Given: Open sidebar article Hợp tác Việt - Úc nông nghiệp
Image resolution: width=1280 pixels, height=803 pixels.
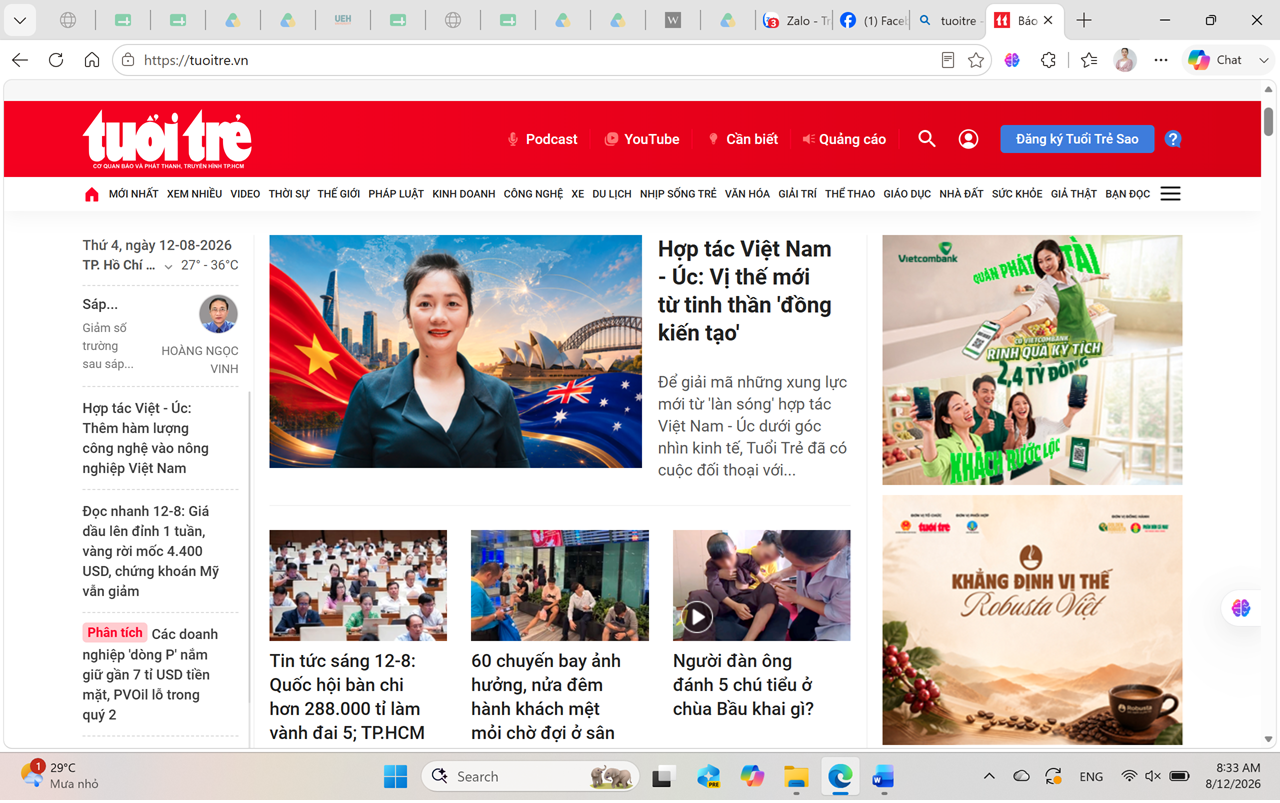Looking at the screenshot, I should tap(146, 438).
